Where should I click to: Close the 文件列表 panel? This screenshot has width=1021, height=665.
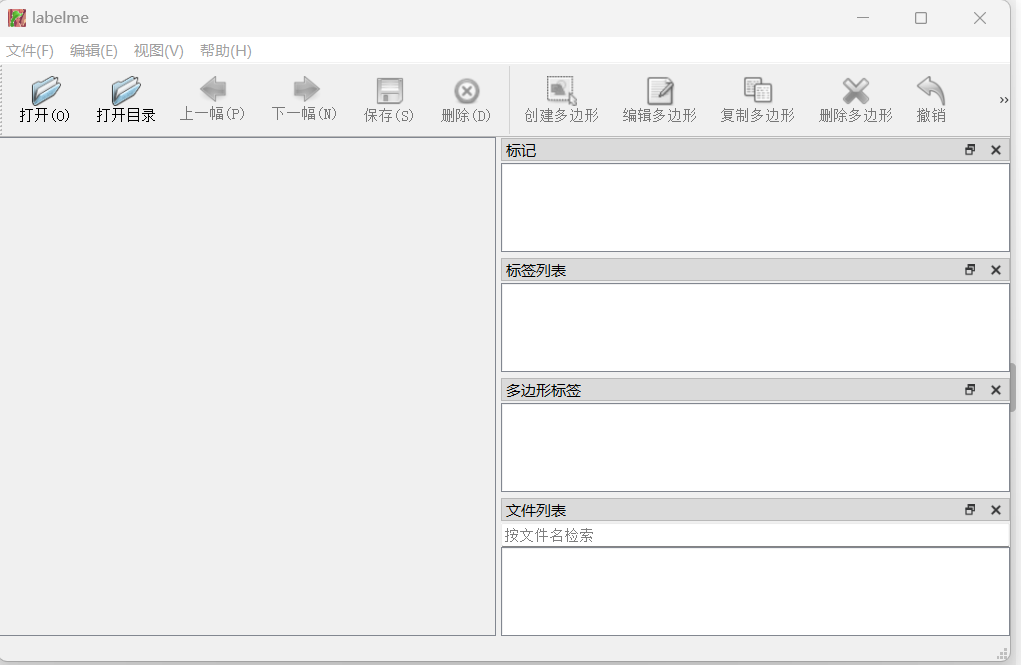click(x=996, y=509)
